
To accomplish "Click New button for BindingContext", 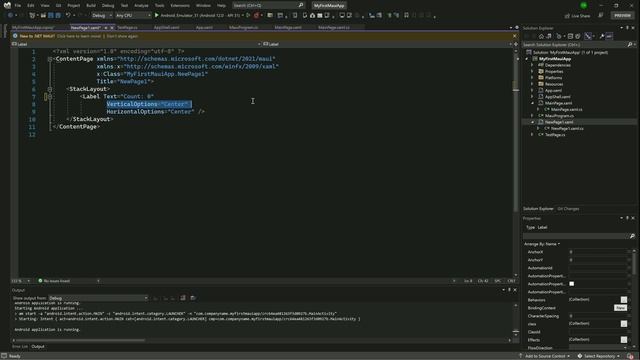I will [620, 308].
